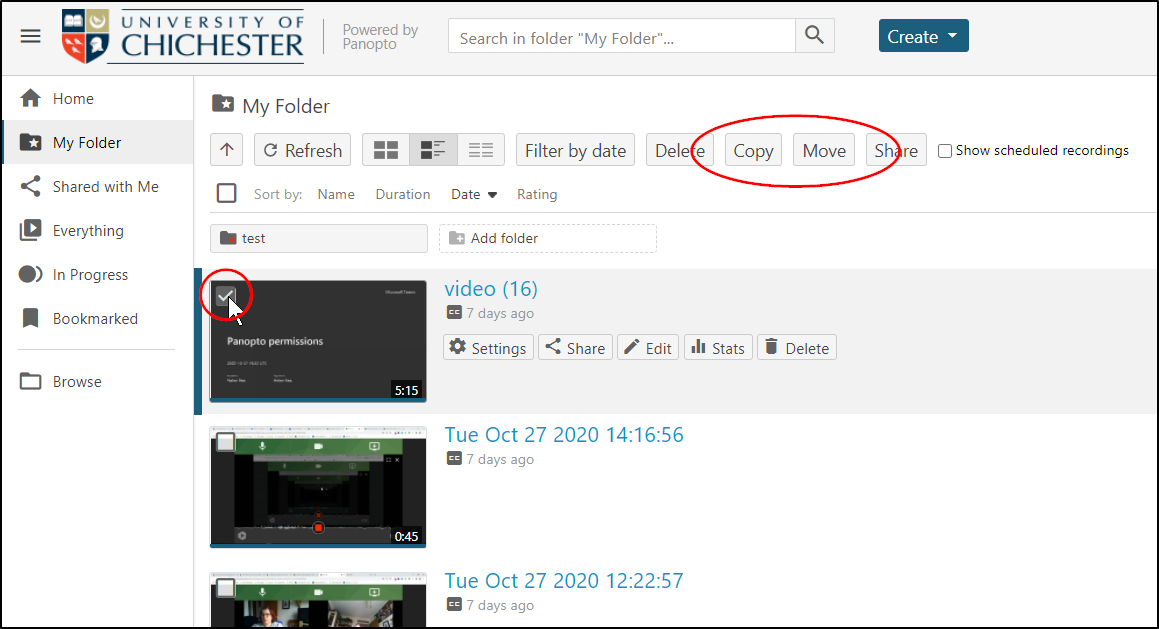1159x629 pixels.
Task: Open Stats for video (16)
Action: [x=718, y=348]
